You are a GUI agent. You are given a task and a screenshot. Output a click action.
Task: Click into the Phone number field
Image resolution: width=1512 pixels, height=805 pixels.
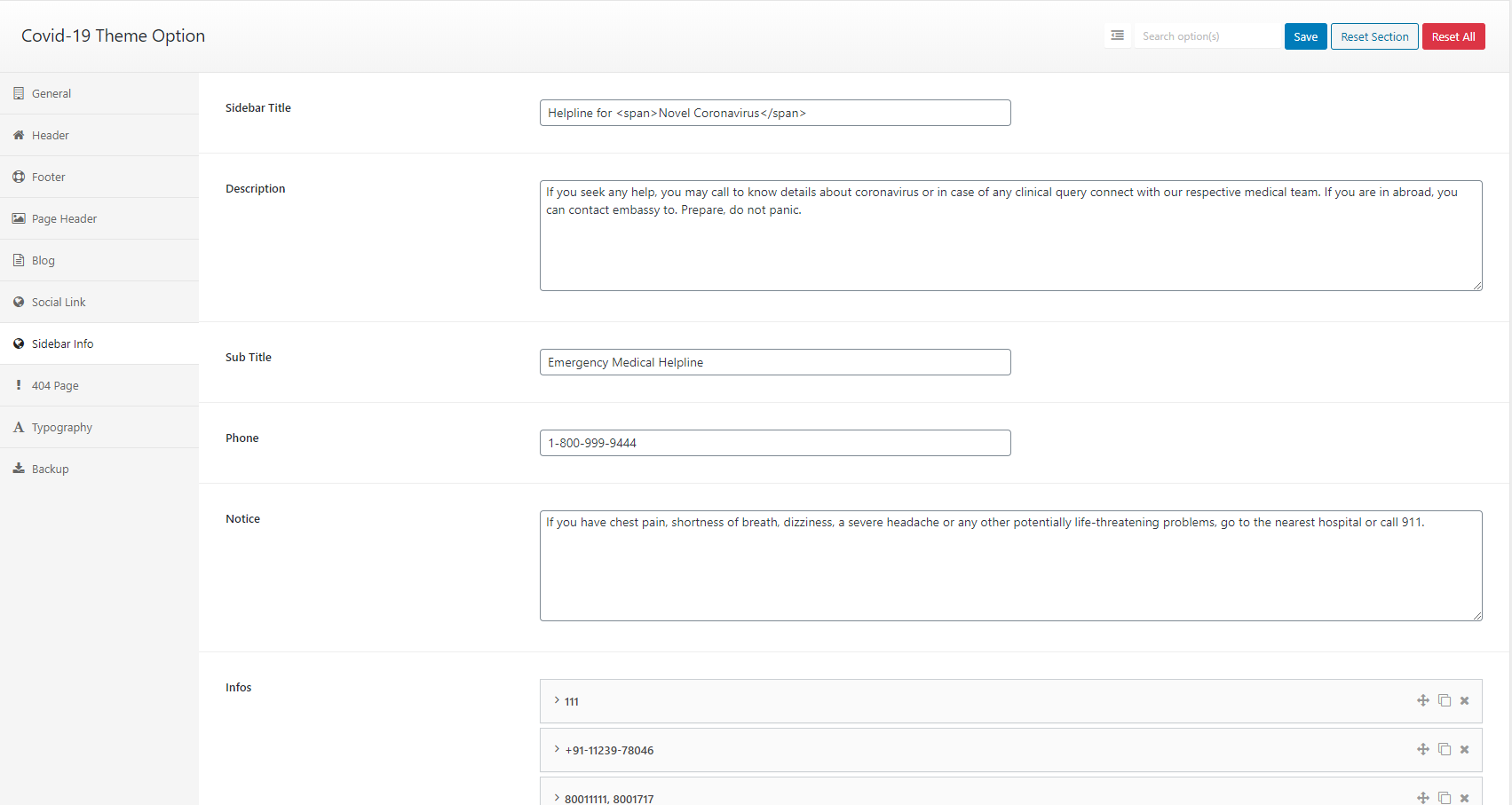click(774, 443)
